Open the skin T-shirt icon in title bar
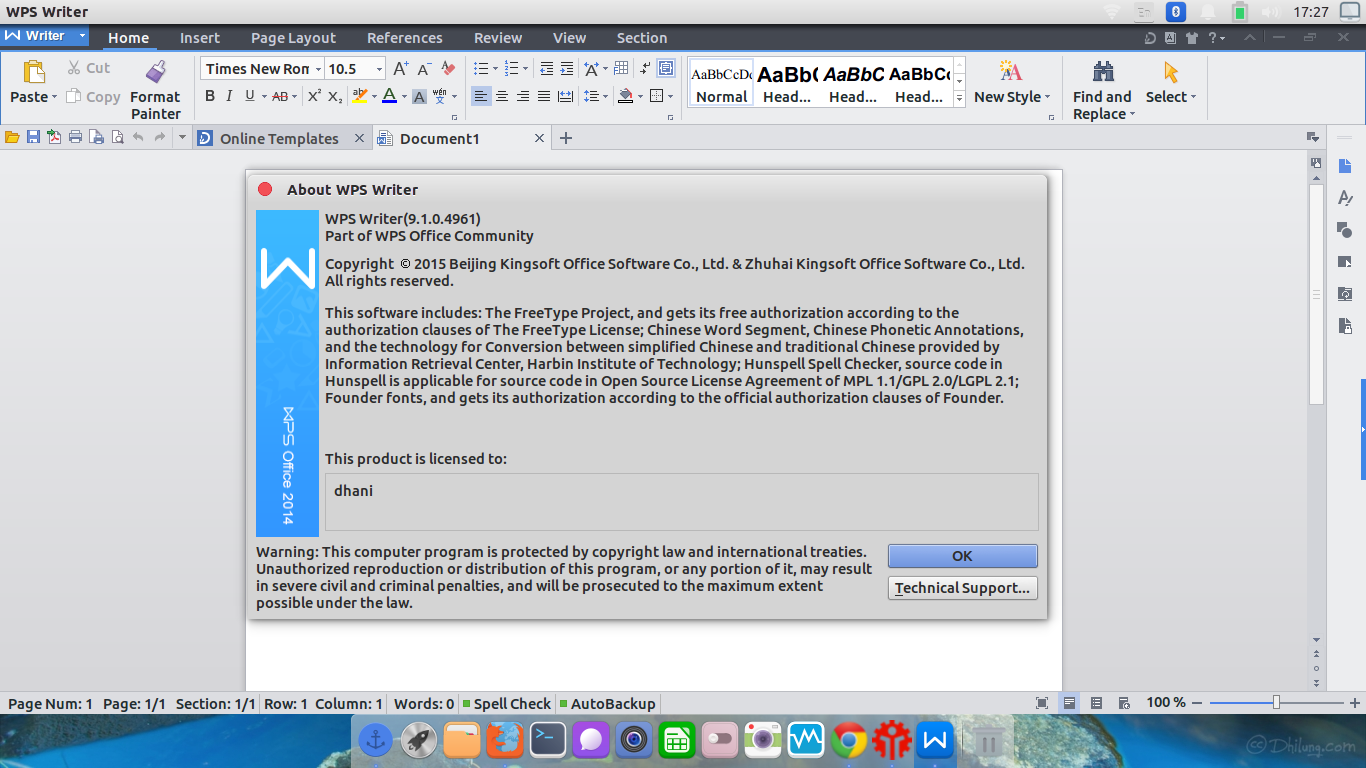Viewport: 1366px width, 768px height. (x=1192, y=38)
